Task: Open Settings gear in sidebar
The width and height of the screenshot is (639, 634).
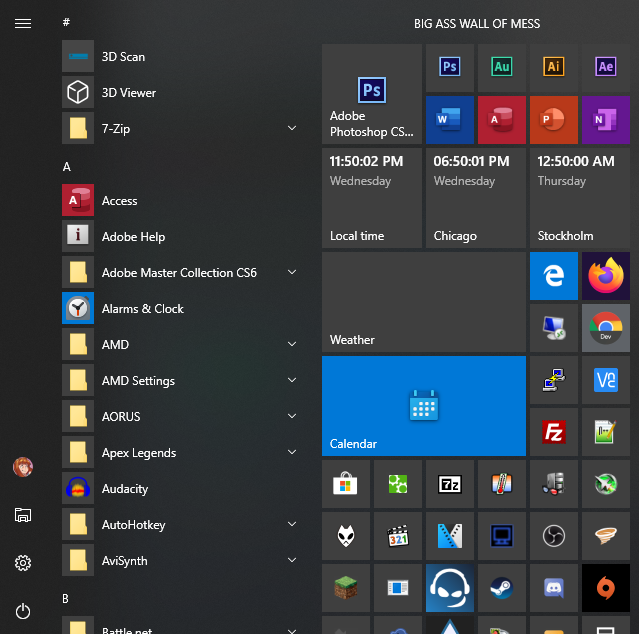Action: click(23, 563)
